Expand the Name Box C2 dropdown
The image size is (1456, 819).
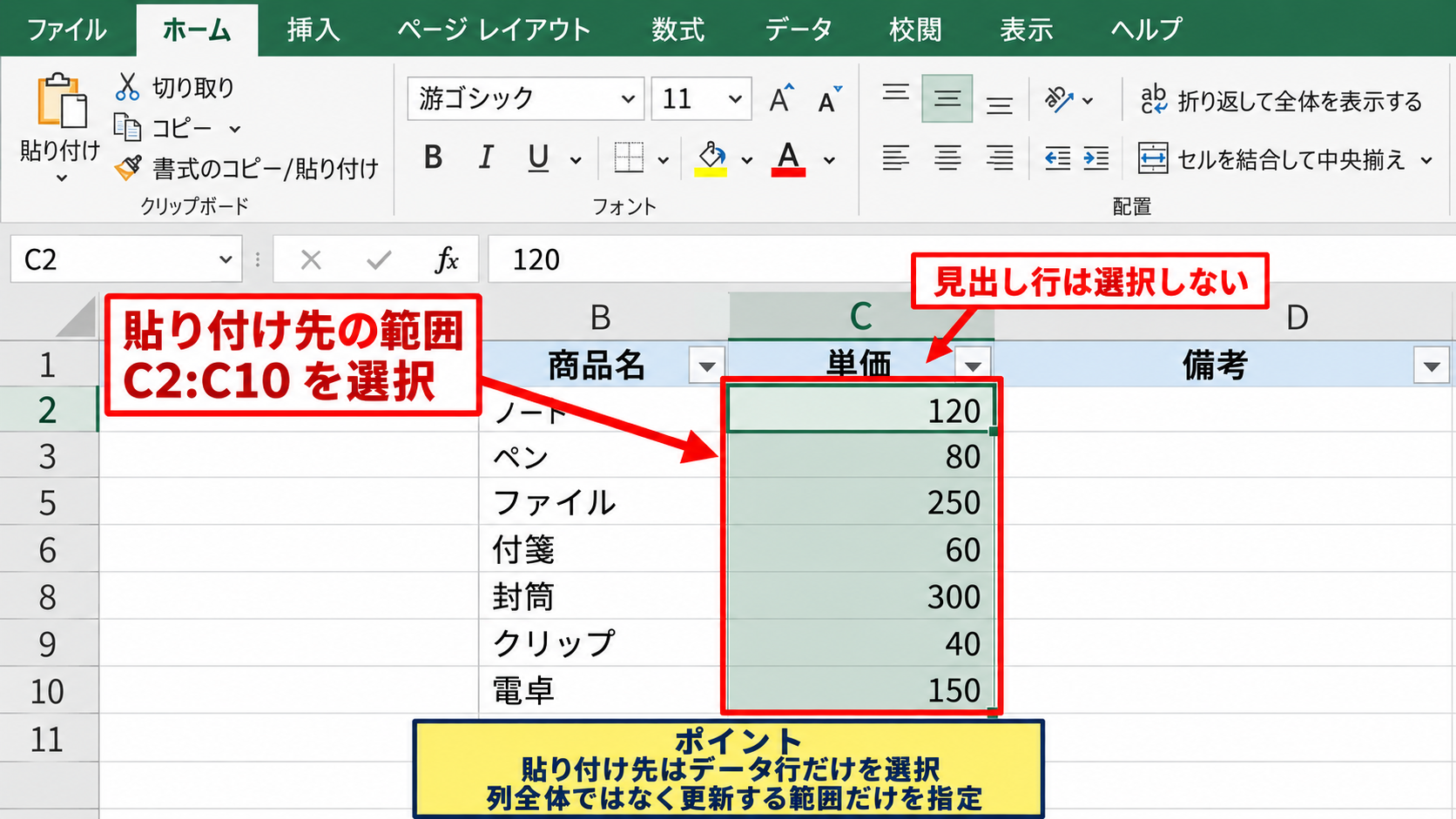(225, 259)
